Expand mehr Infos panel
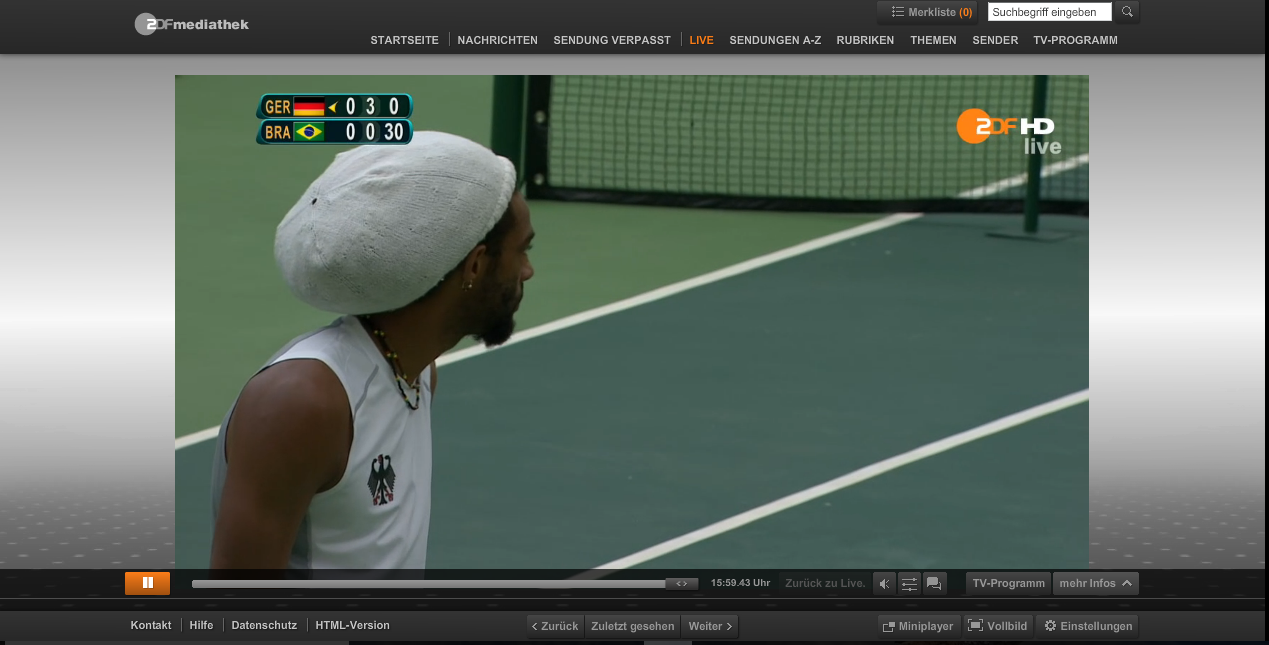The height and width of the screenshot is (645, 1269). click(1095, 583)
